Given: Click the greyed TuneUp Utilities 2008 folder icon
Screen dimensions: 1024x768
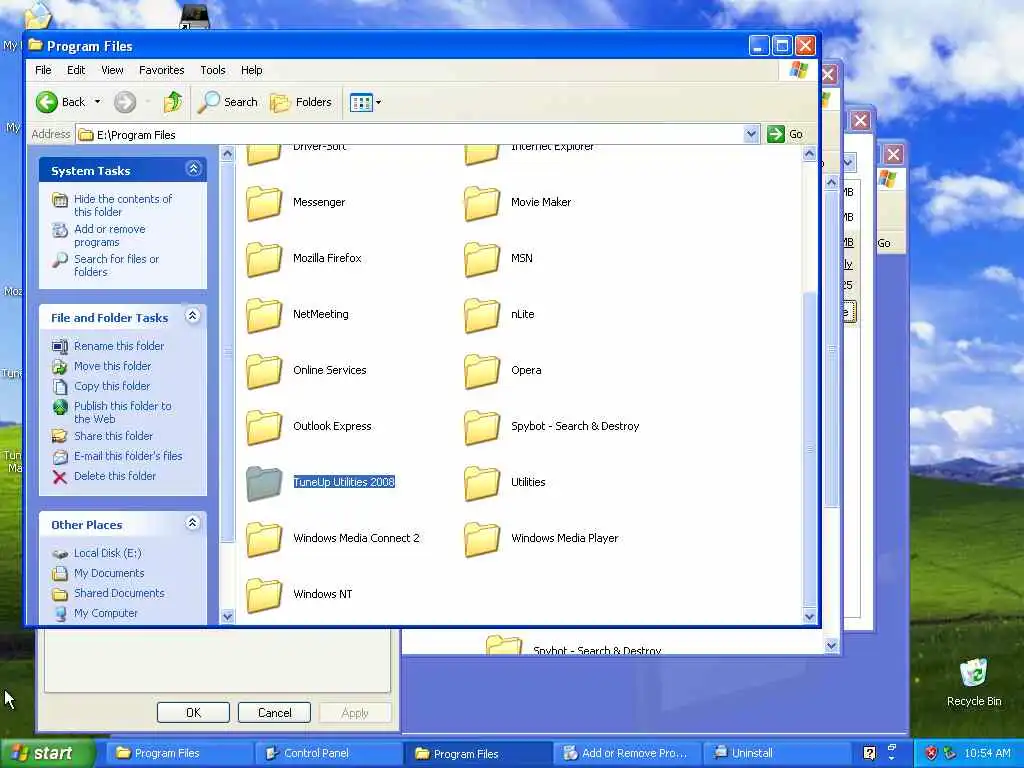Looking at the screenshot, I should [x=264, y=483].
